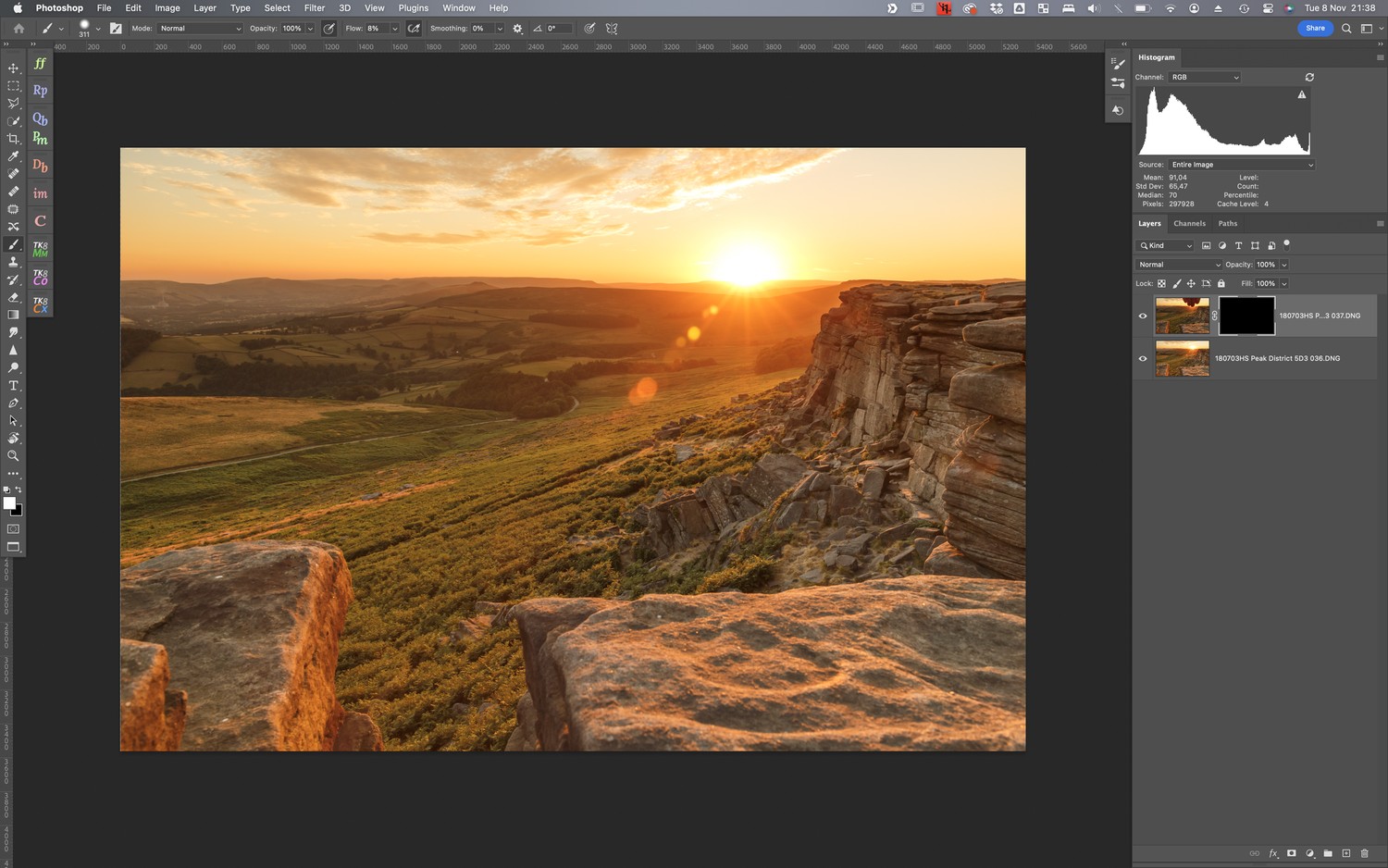Expand the histogram Channel RGB dropdown
Image resolution: width=1388 pixels, height=868 pixels.
[1204, 78]
